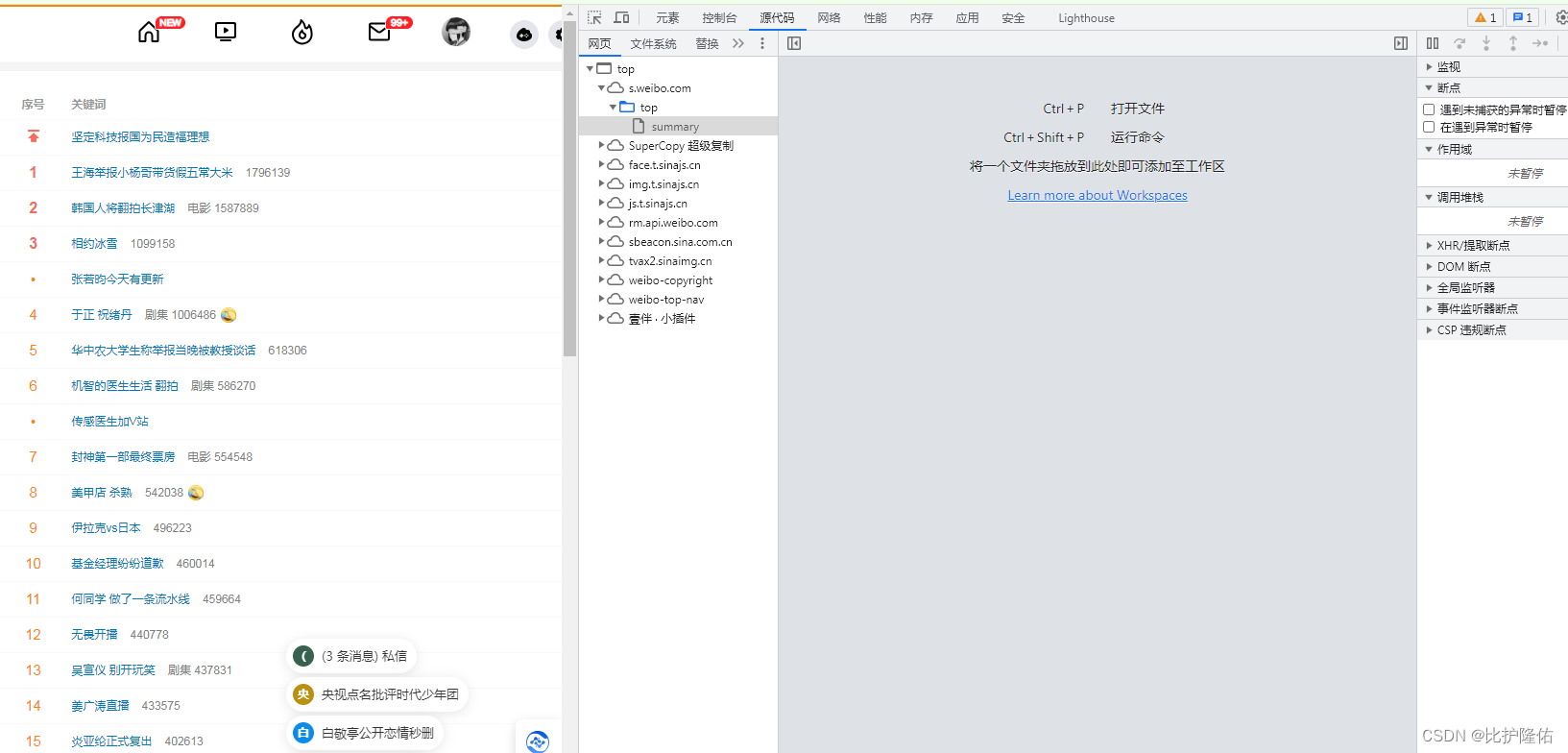Screen dimensions: 1568x753
Task: Open 基金经理纷纷道歉 hot search link
Action: pyautogui.click(x=117, y=563)
